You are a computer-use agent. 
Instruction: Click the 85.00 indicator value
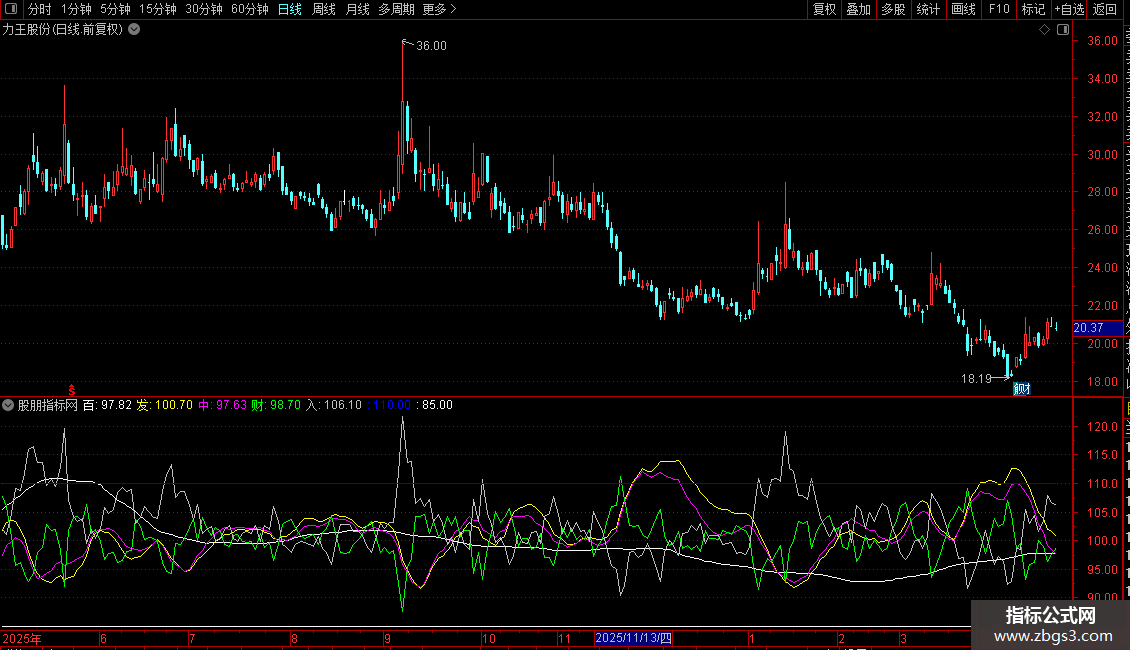point(437,405)
